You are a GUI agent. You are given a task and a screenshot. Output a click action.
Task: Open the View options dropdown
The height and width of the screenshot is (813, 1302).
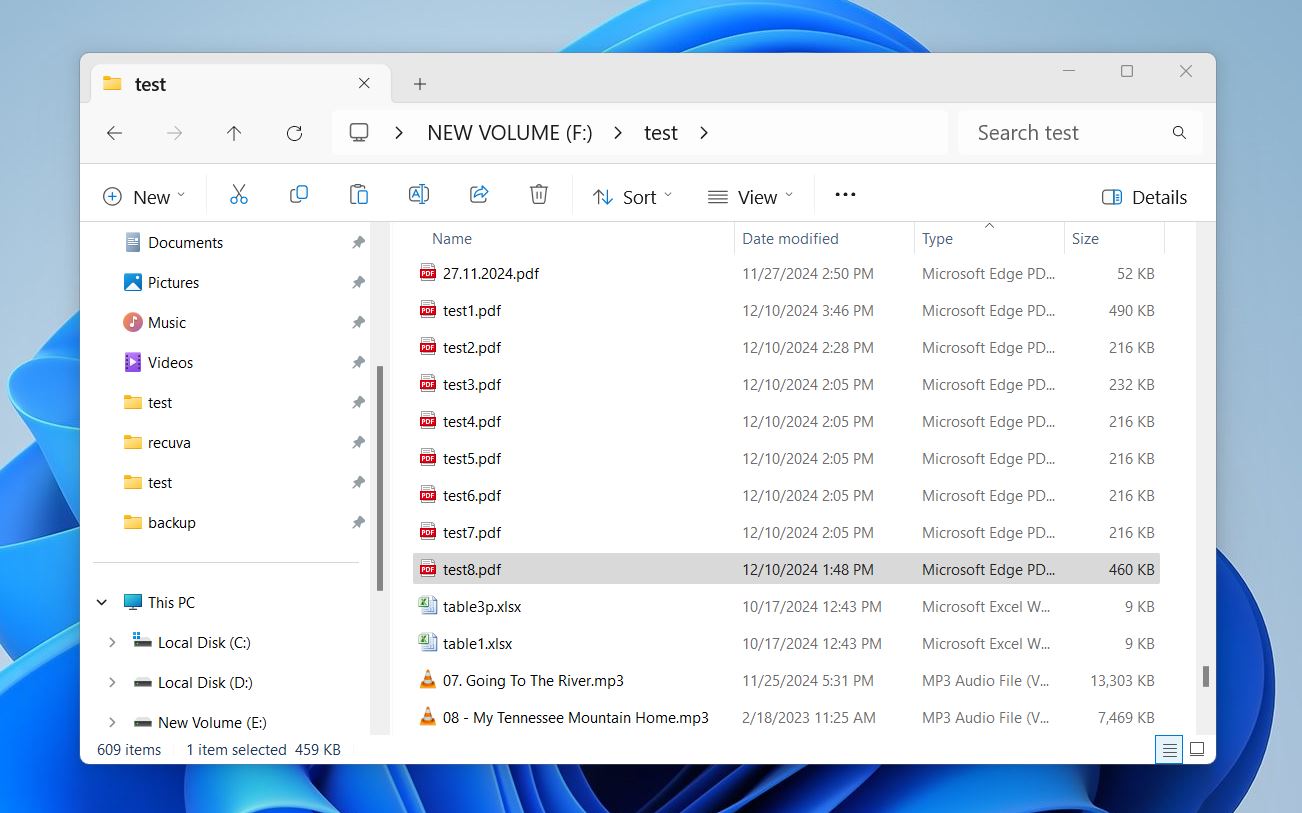tap(749, 196)
